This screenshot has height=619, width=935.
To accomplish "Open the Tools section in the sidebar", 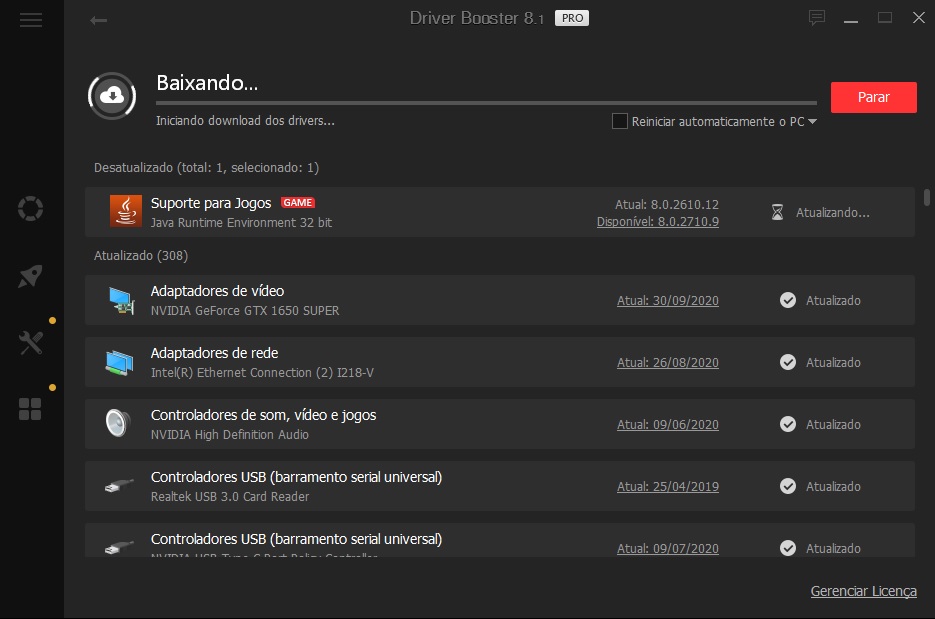I will (x=30, y=343).
